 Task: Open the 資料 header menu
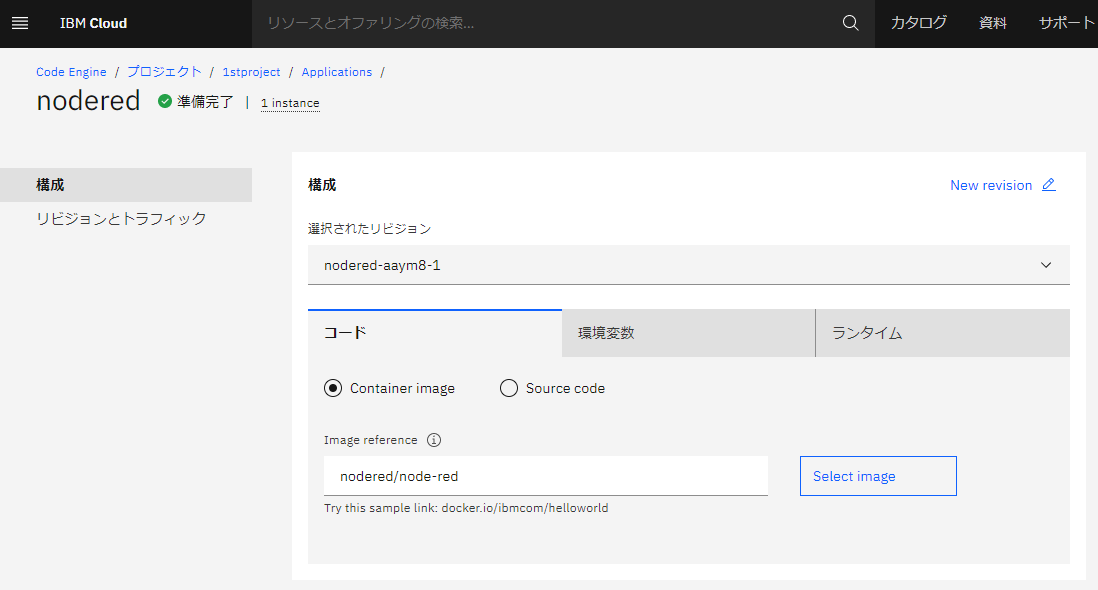coord(992,23)
